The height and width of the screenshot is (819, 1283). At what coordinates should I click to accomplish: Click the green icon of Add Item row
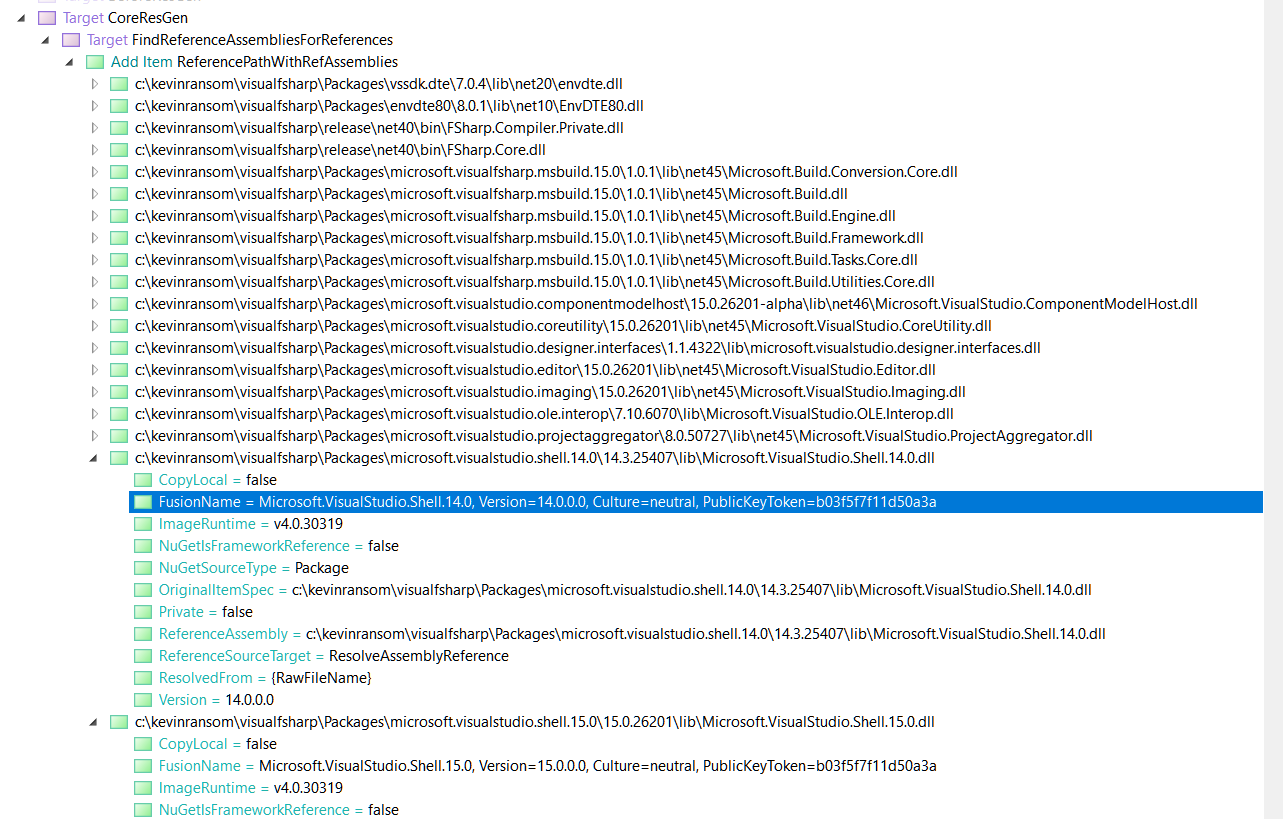[94, 62]
